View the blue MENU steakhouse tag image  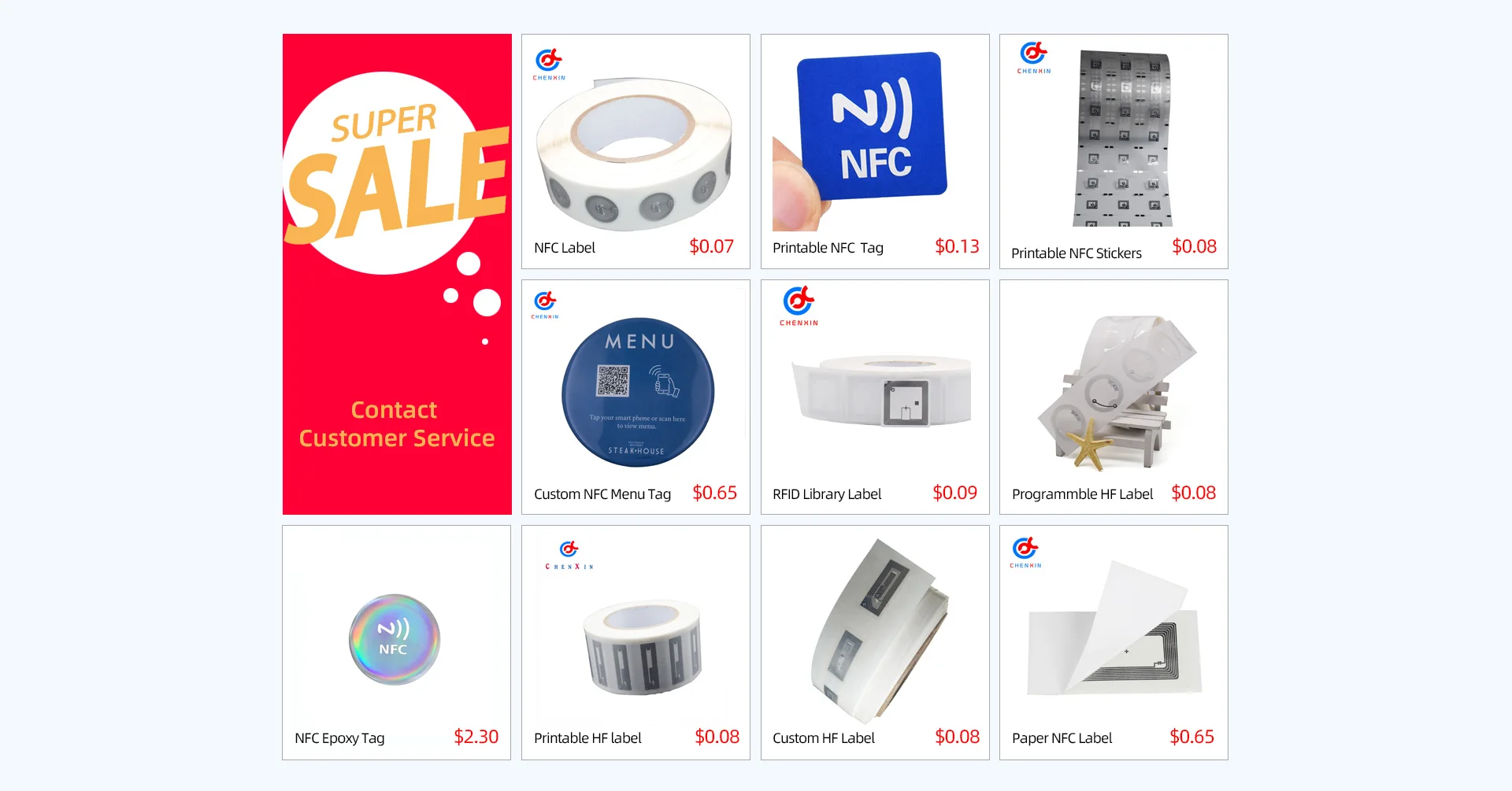[638, 392]
